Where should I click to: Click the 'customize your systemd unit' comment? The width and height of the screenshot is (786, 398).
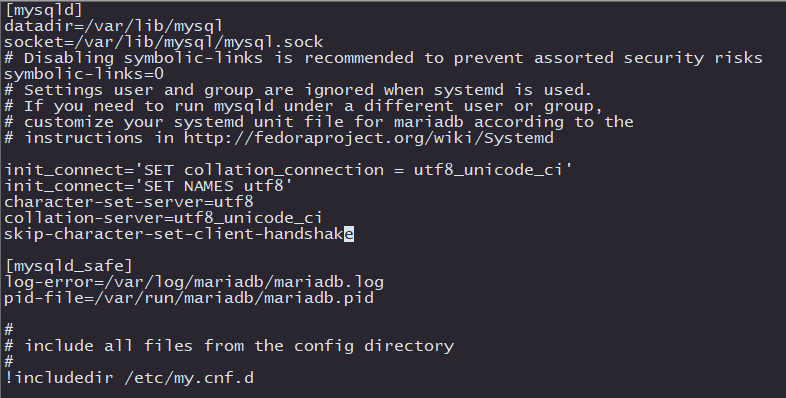(319, 122)
